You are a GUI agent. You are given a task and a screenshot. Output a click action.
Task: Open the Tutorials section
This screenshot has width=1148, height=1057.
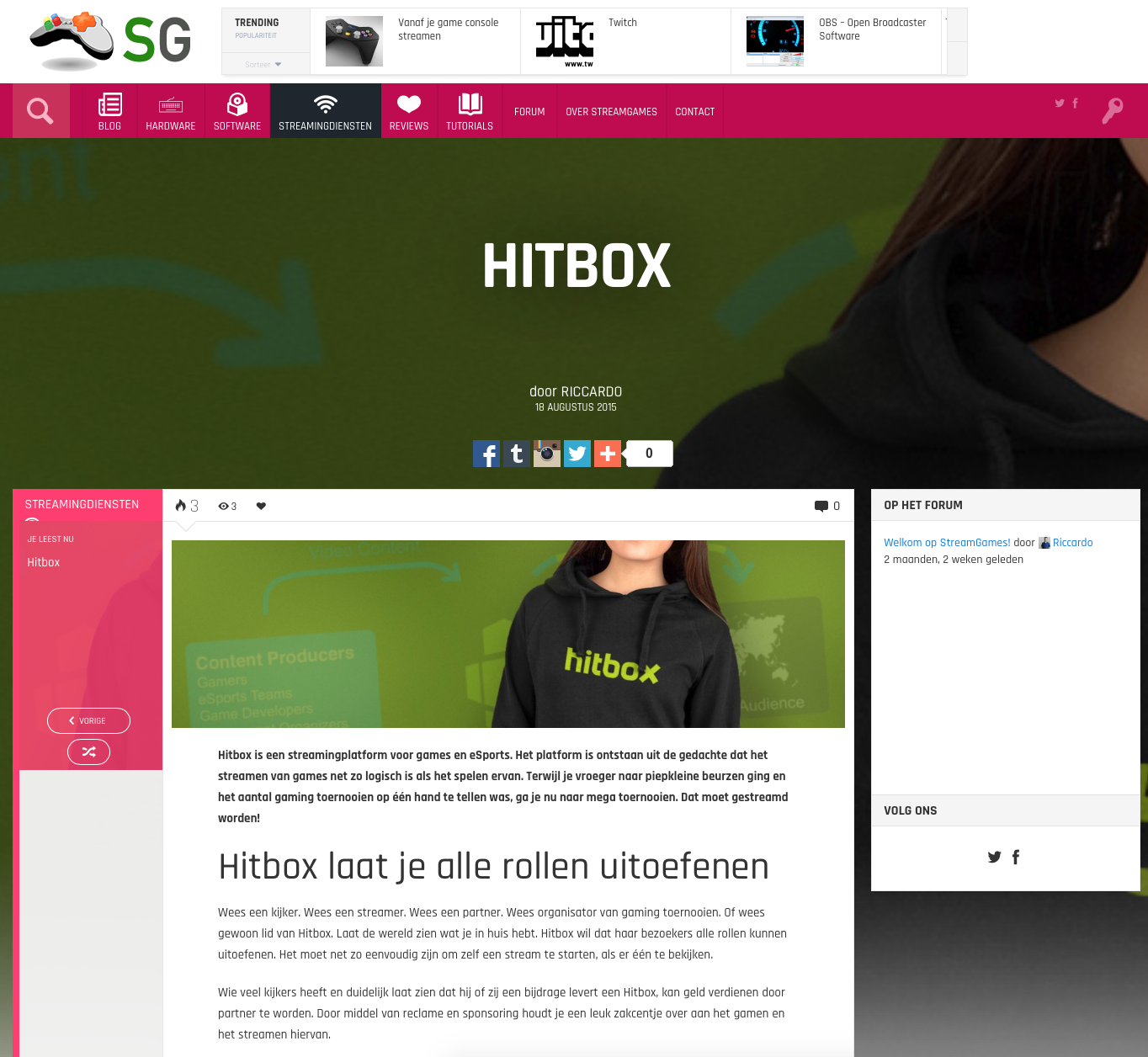[x=470, y=111]
